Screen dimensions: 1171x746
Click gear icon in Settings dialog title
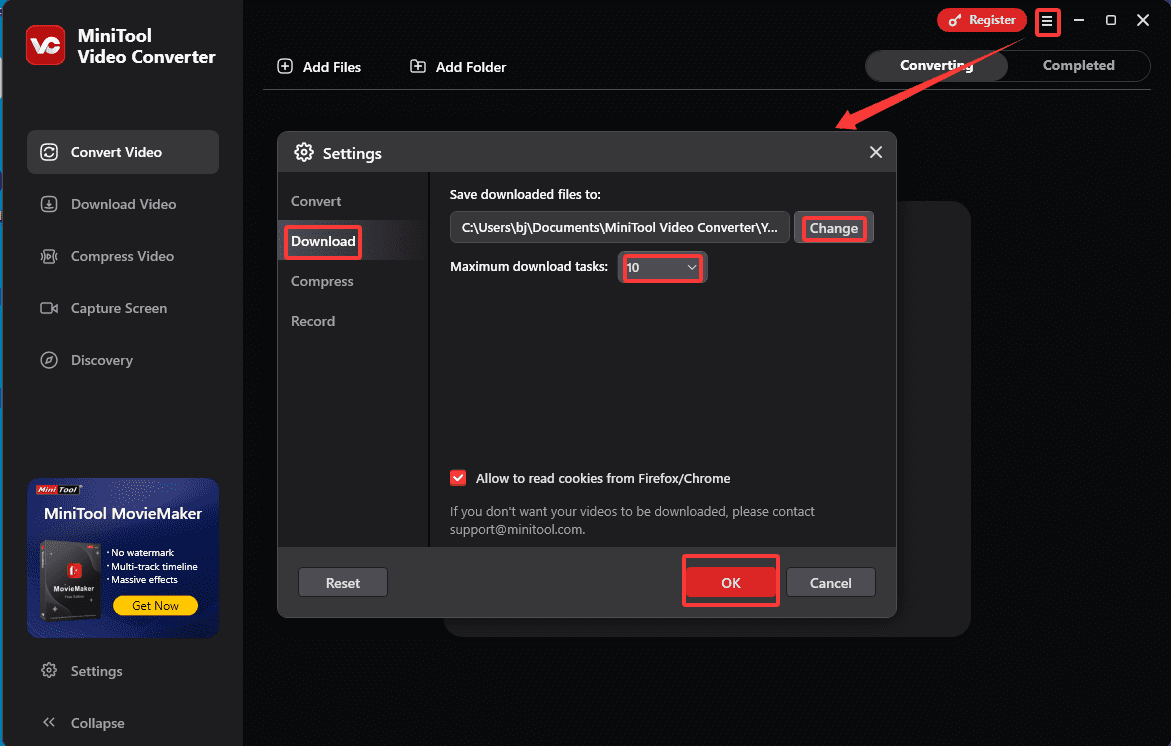tap(304, 152)
